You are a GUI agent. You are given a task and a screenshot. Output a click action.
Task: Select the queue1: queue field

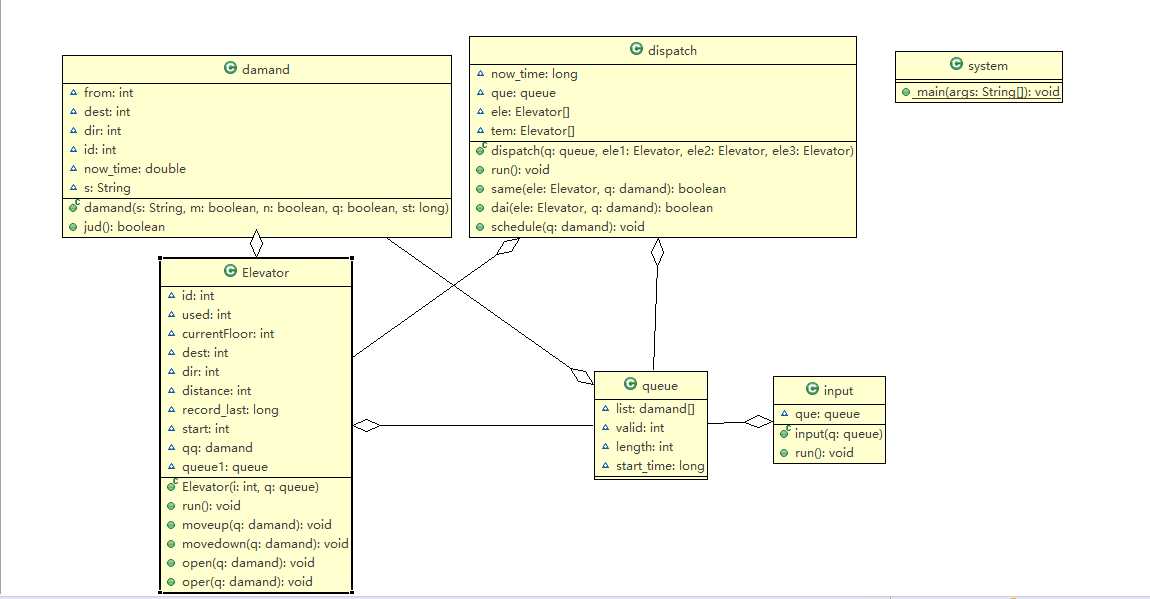[224, 467]
